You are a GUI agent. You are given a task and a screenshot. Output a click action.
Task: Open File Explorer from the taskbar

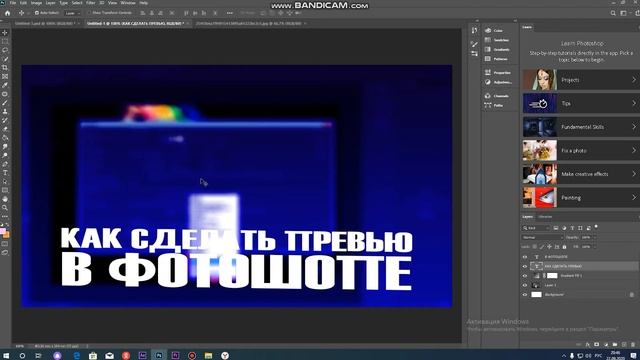208,356
